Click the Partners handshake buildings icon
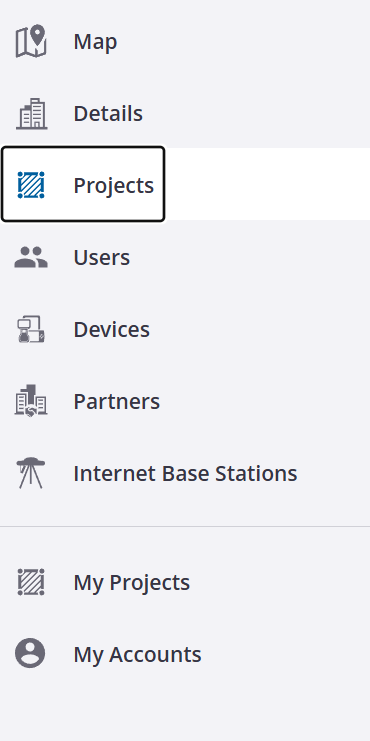This screenshot has width=370, height=741. point(31,401)
